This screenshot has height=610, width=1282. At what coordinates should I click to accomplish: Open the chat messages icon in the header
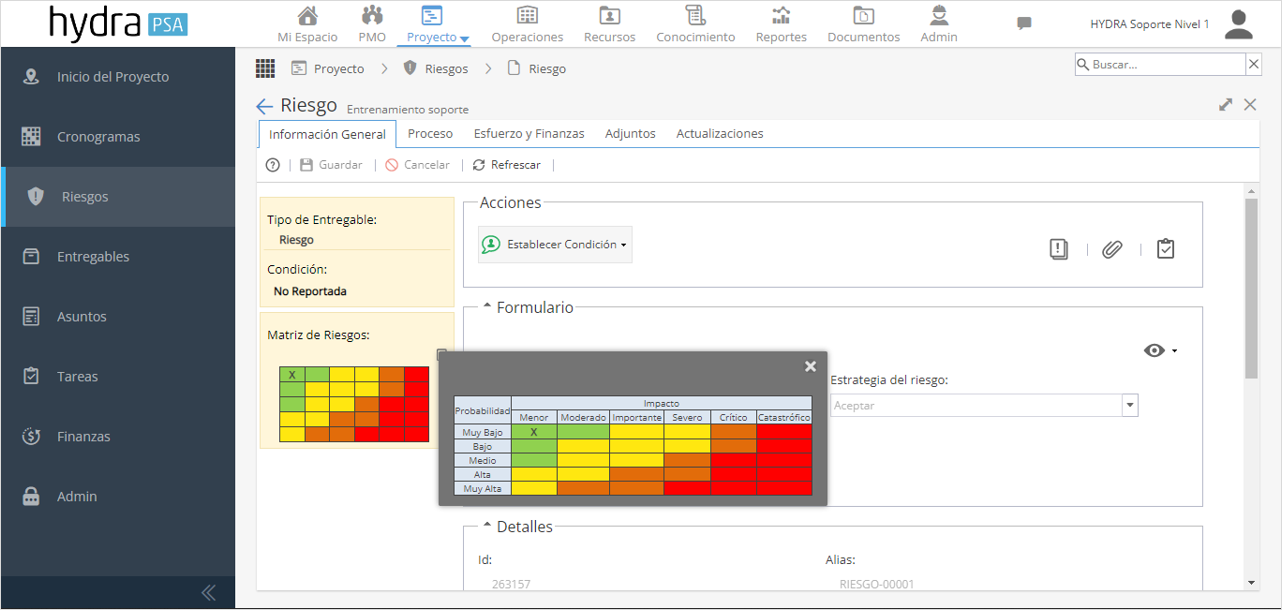coord(1024,23)
